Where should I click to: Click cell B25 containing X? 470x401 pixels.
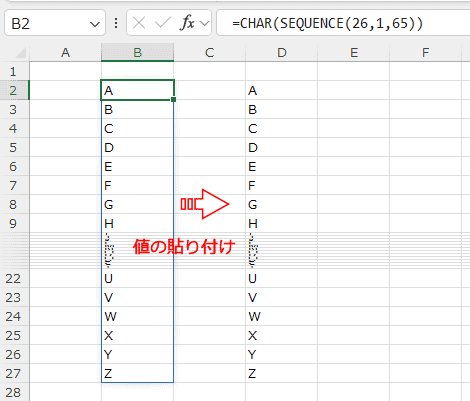click(137, 335)
